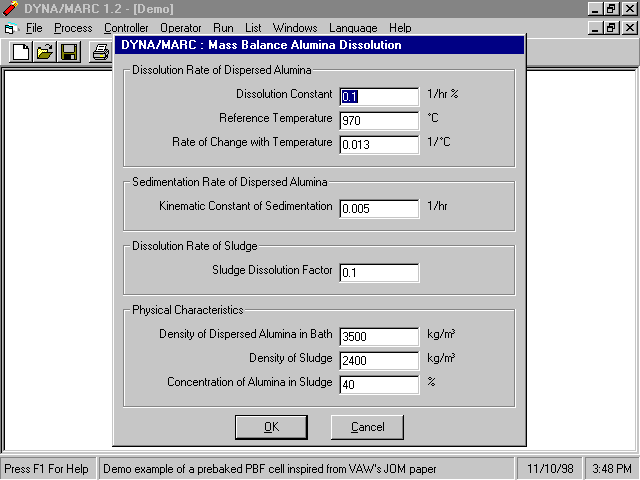Image resolution: width=640 pixels, height=480 pixels.
Task: Edit Rate of Change with Temperature field
Action: [379, 144]
